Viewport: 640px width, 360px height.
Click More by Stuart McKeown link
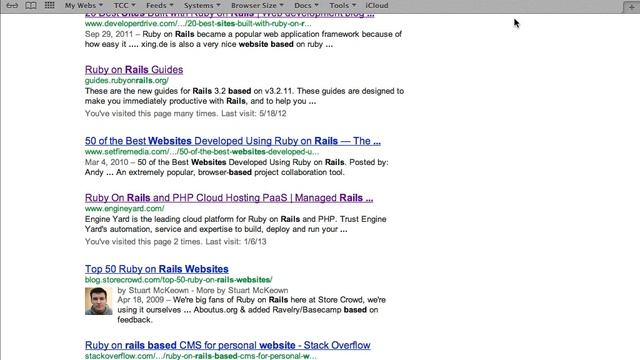pyautogui.click(x=242, y=290)
